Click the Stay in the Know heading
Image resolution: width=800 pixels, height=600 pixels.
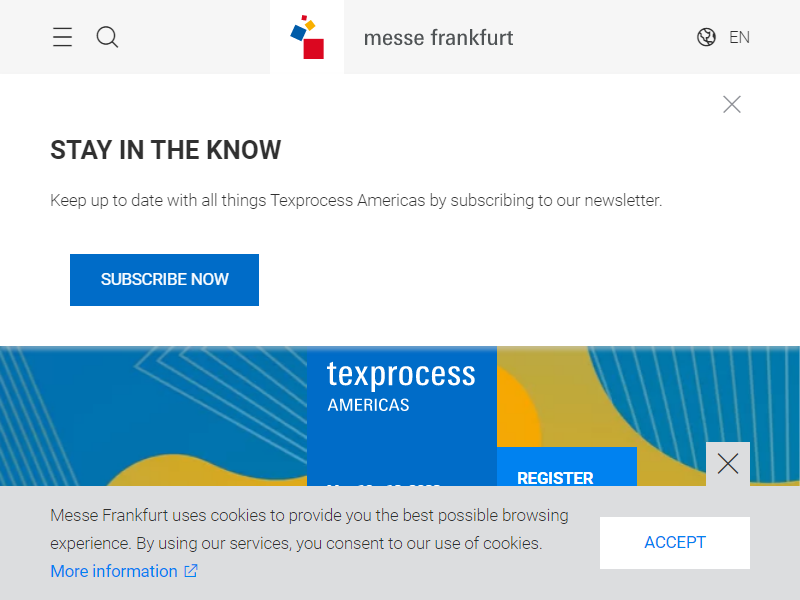(x=165, y=150)
